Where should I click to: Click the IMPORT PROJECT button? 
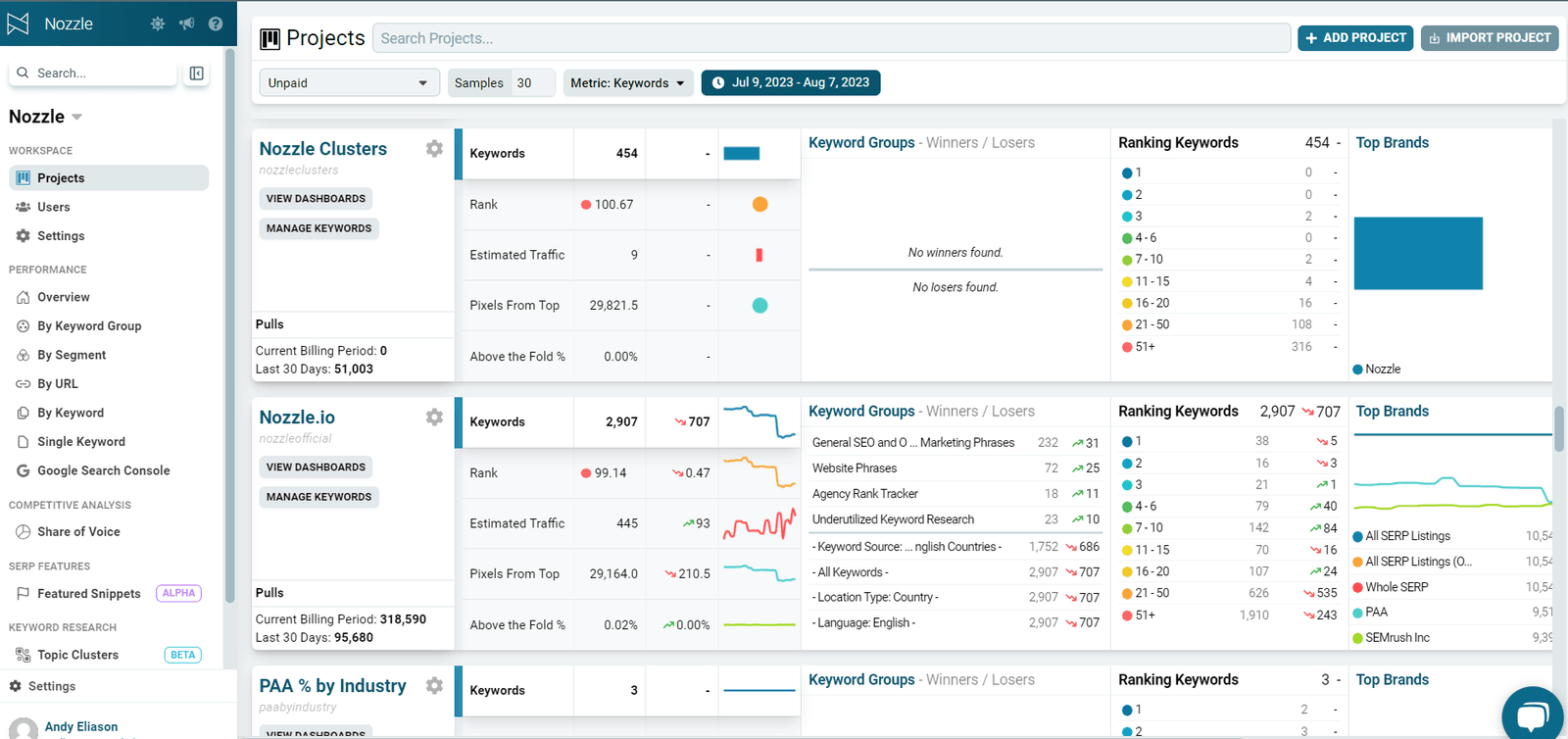pos(1490,38)
